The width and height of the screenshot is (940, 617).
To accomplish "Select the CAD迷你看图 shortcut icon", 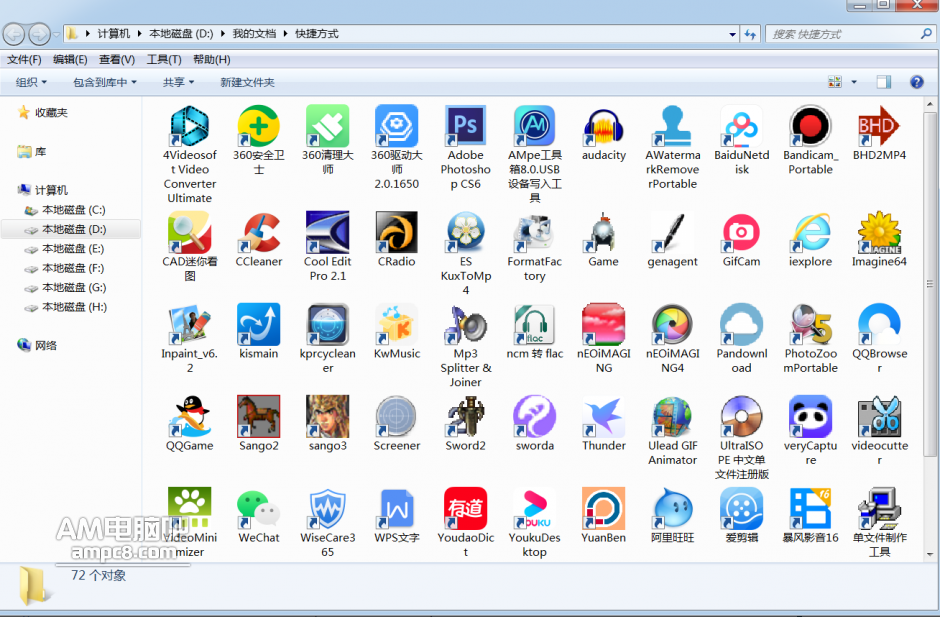I will pyautogui.click(x=189, y=232).
